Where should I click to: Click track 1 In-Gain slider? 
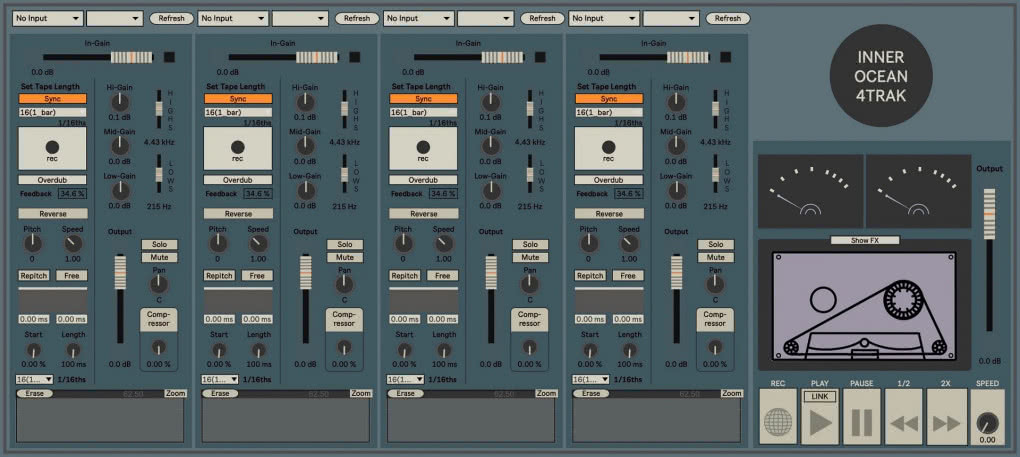tap(98, 57)
